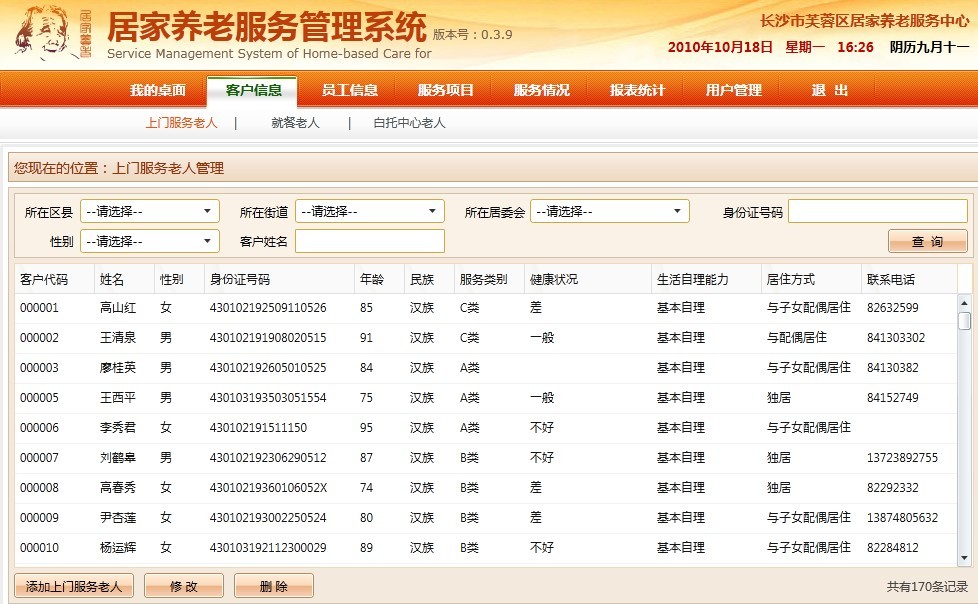This screenshot has width=978, height=604.
Task: Open the 报表统计 menu
Action: (636, 90)
